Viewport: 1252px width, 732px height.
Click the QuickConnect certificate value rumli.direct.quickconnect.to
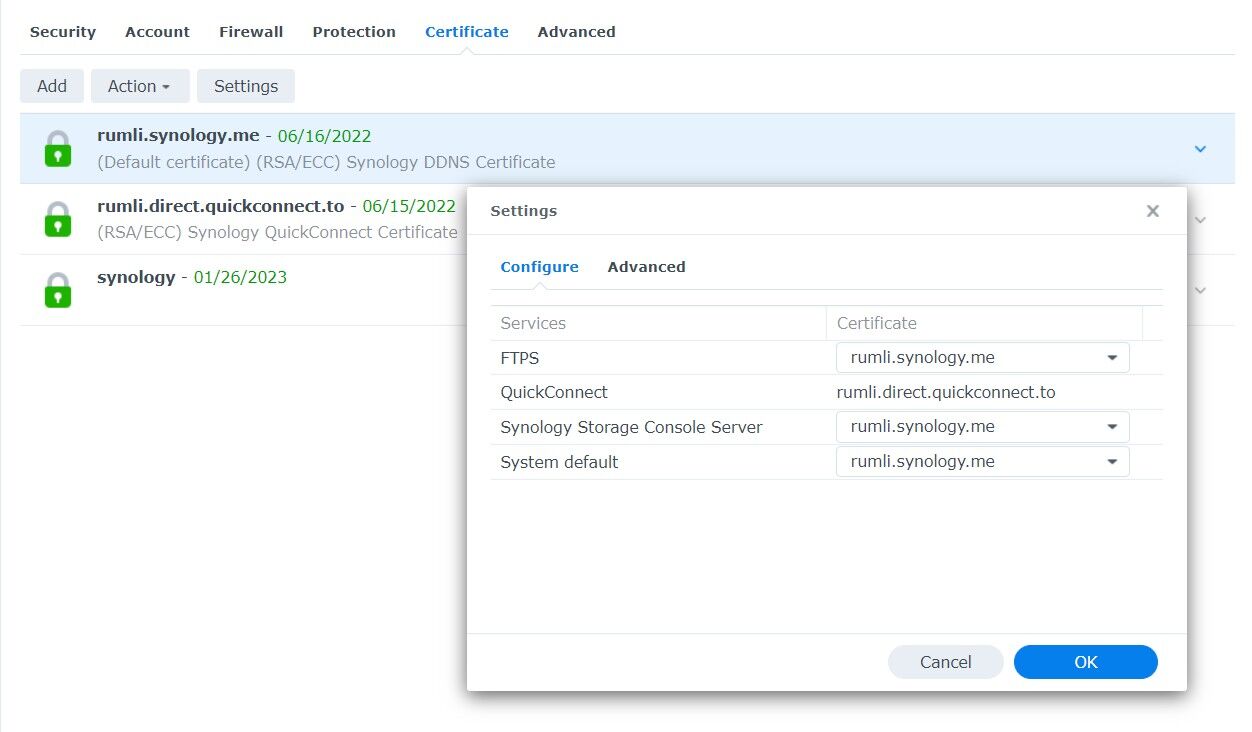tap(946, 392)
